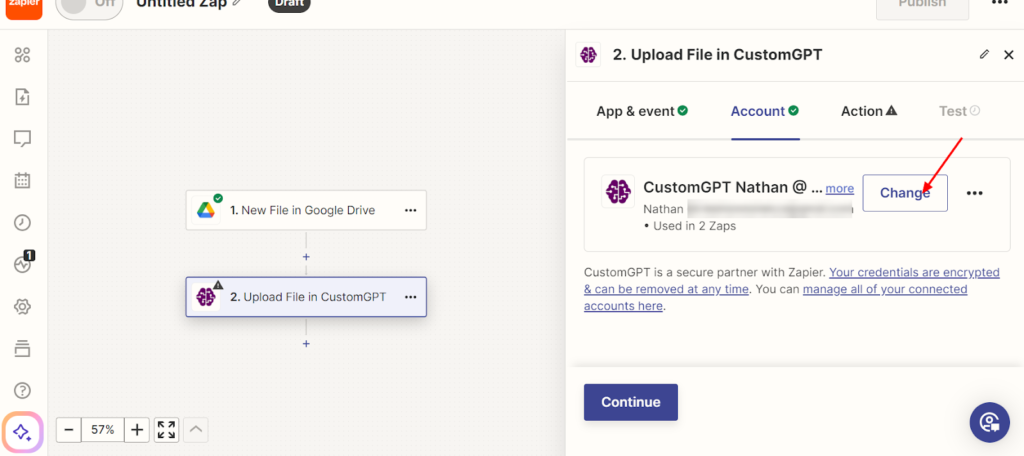Rename step with panel pencil icon

point(984,55)
